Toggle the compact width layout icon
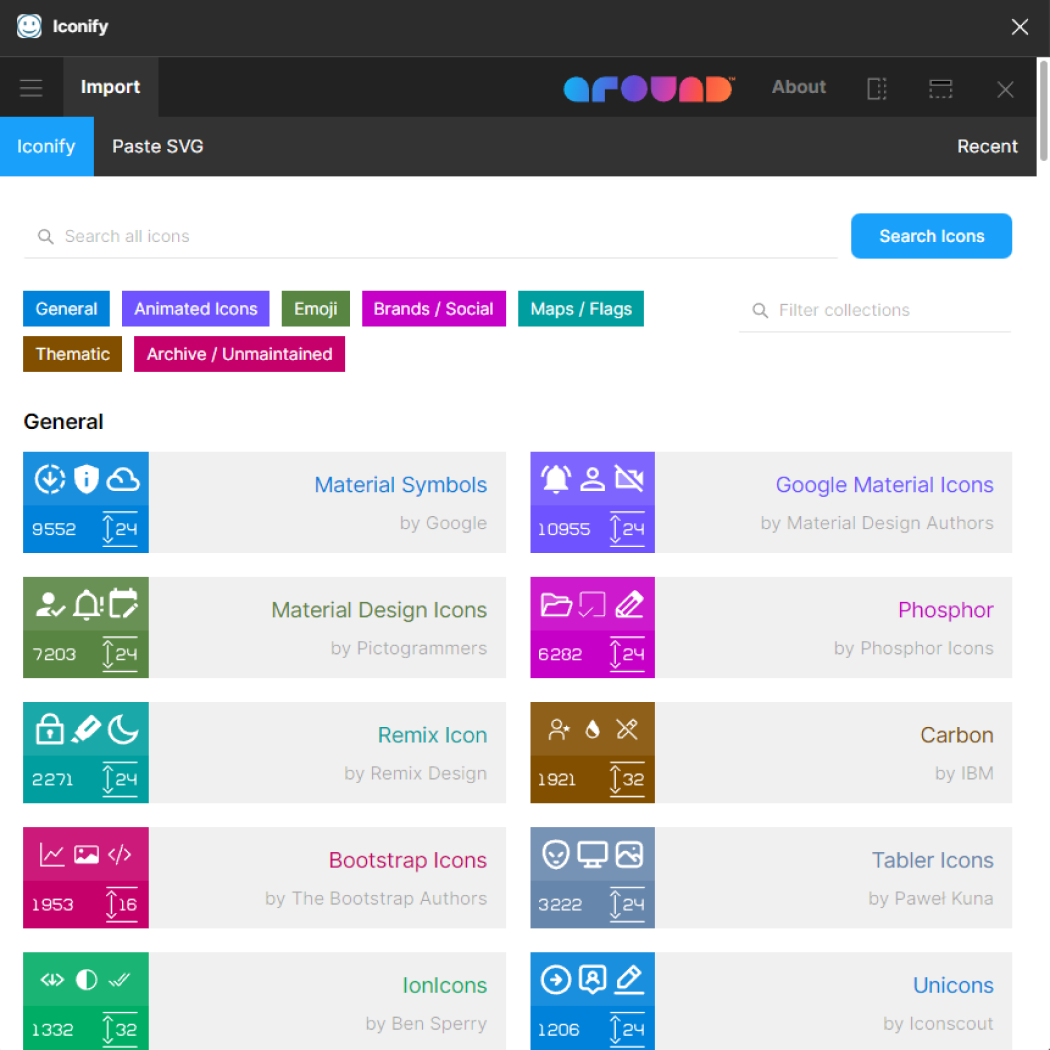The width and height of the screenshot is (1050, 1050). [x=877, y=88]
